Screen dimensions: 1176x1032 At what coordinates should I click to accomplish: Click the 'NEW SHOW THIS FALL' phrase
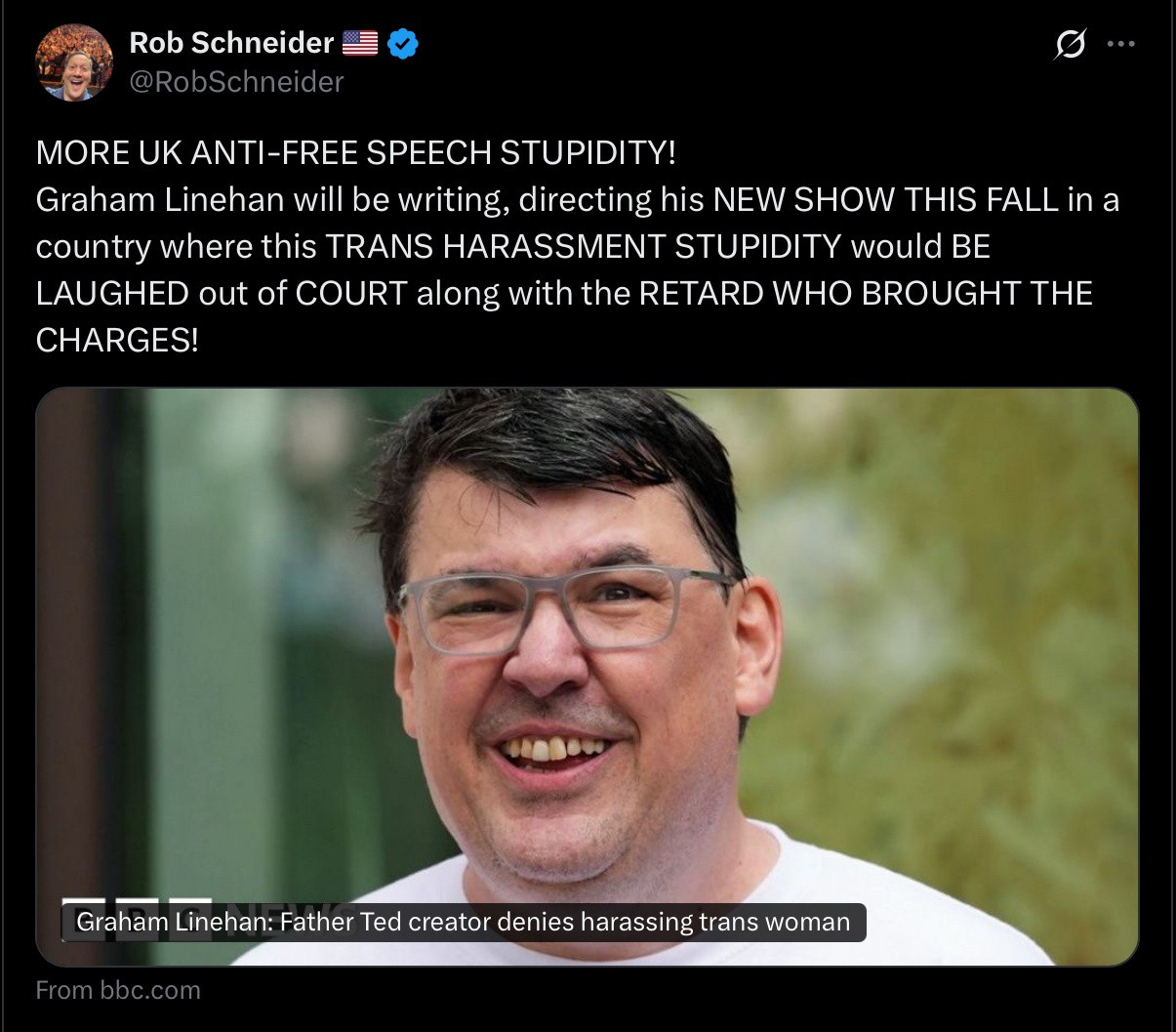[886, 200]
